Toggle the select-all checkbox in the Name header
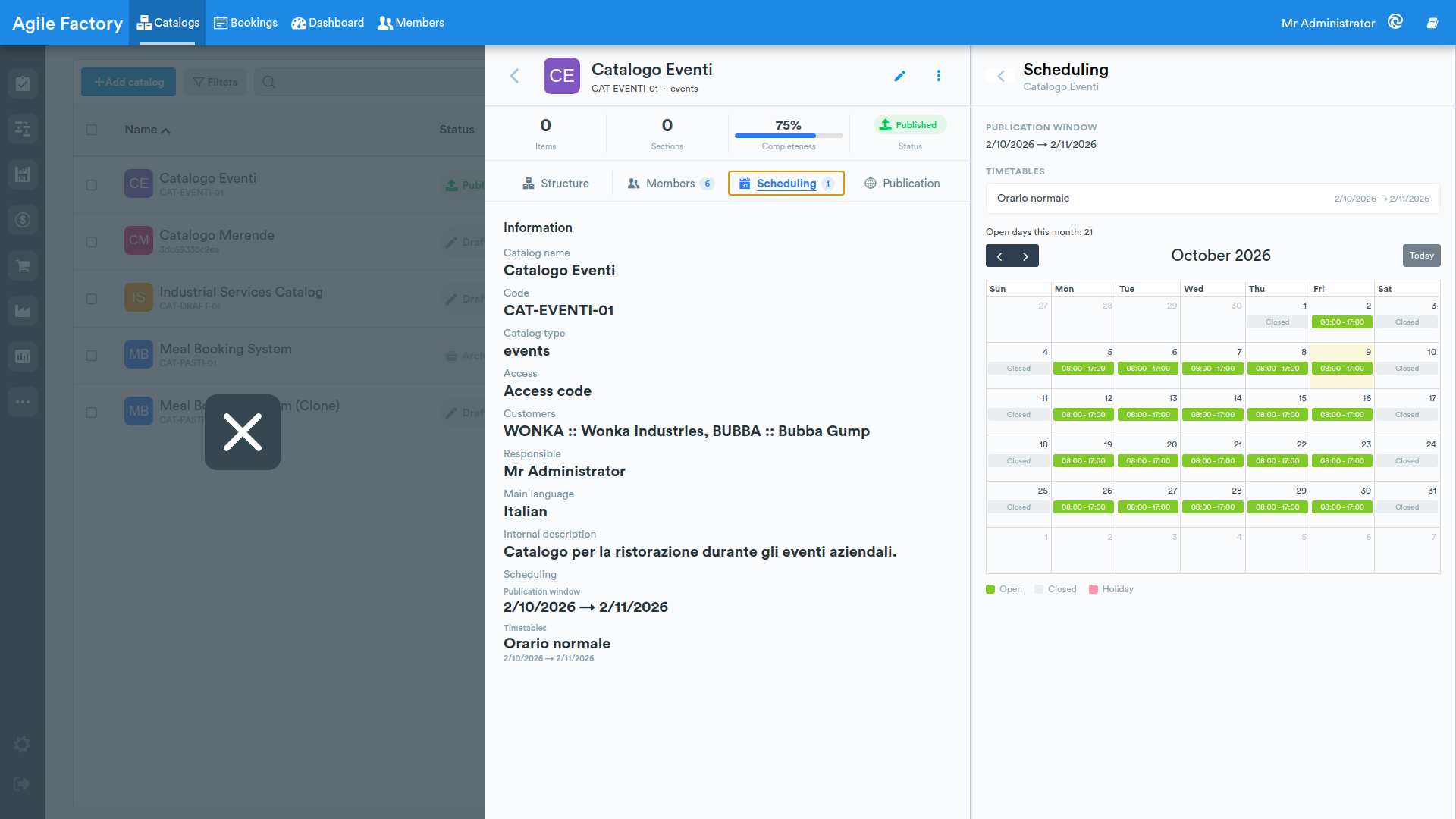Viewport: 1456px width, 819px height. coord(92,130)
